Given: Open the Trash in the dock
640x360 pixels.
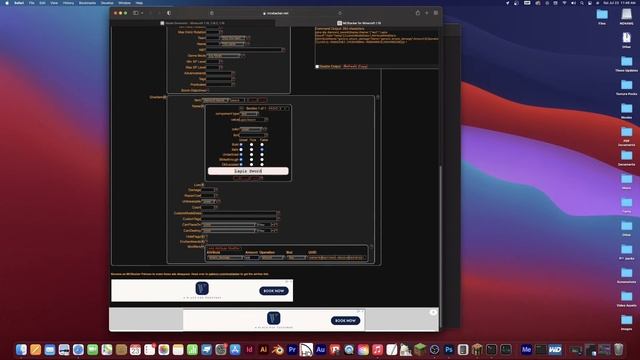Looking at the screenshot, I should [619, 350].
